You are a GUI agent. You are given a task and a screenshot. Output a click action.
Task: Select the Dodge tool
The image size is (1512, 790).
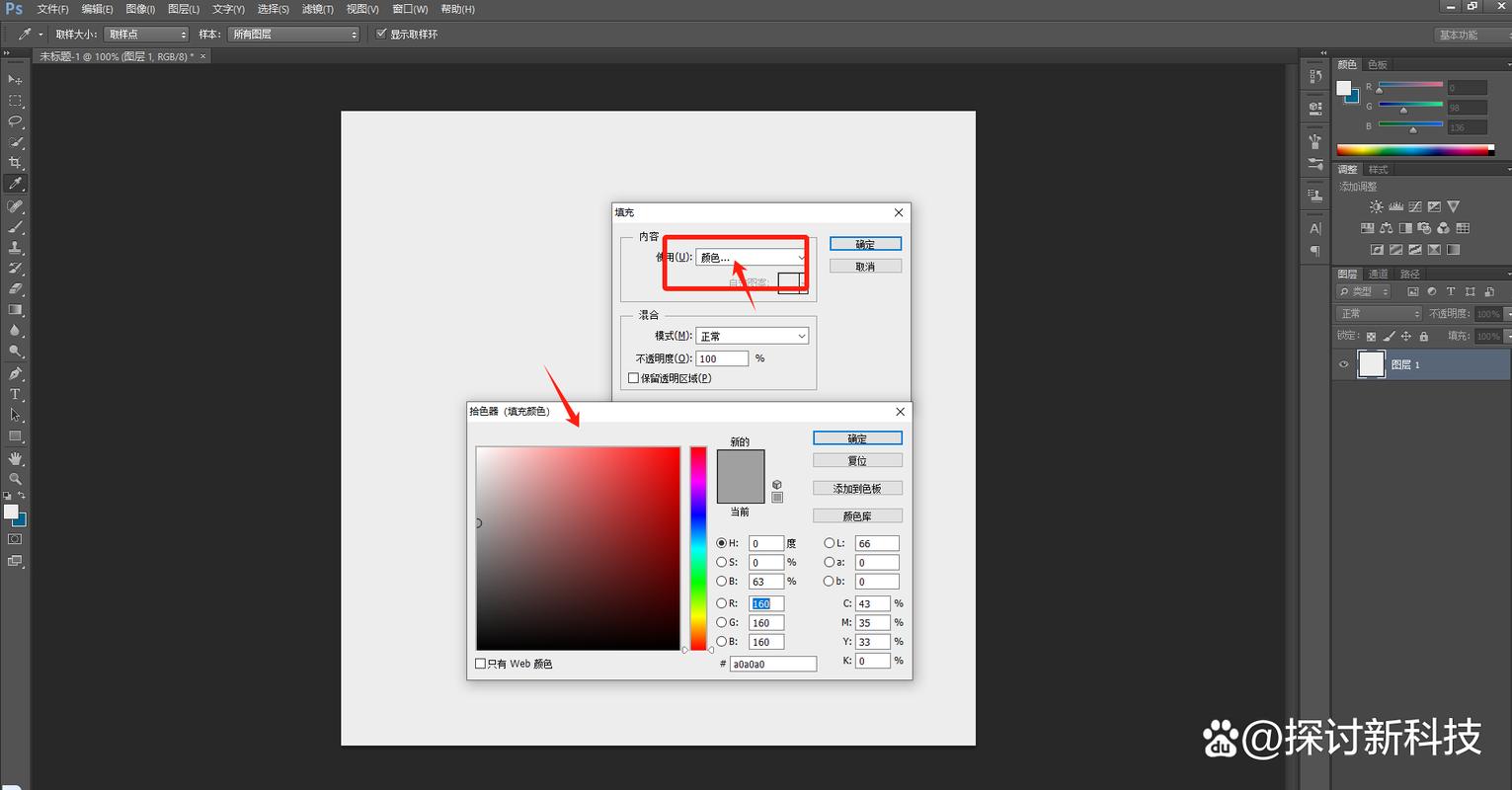(15, 352)
